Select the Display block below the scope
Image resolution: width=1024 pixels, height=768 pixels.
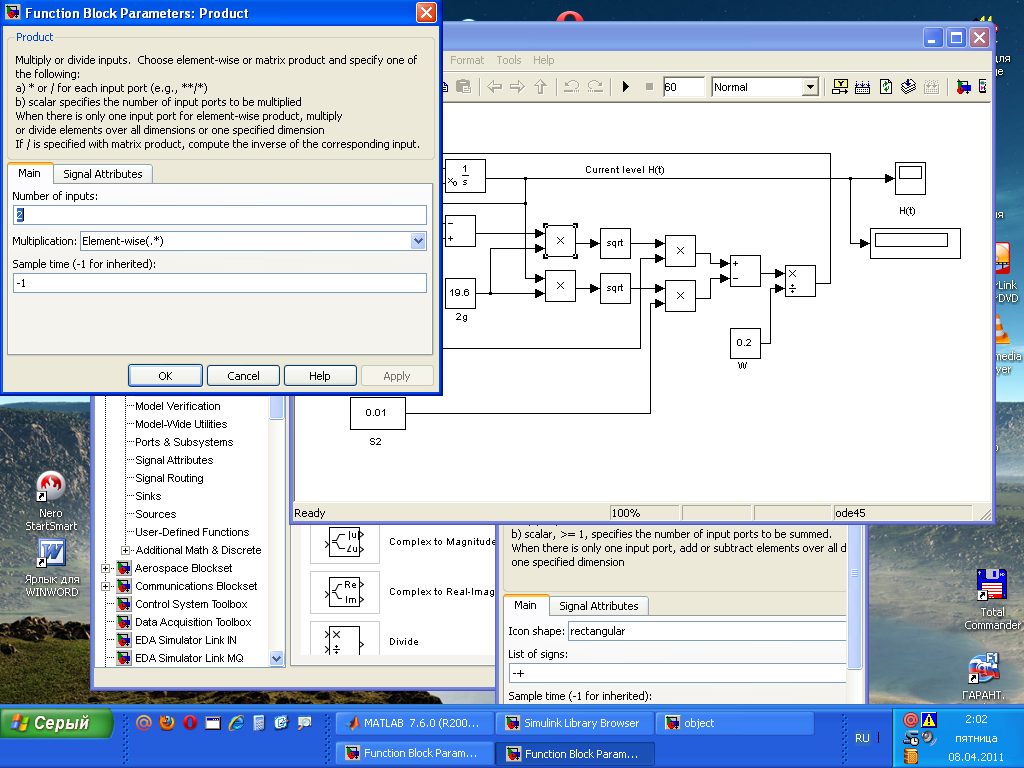tap(916, 243)
